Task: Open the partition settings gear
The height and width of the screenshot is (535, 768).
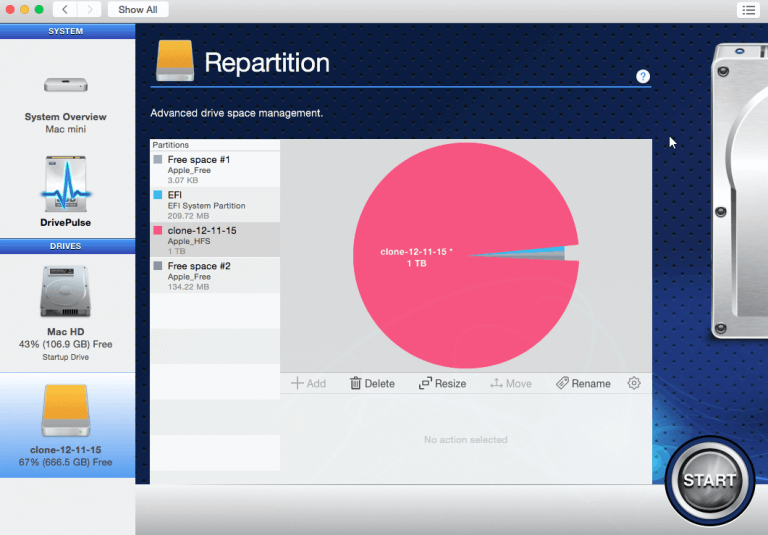Action: pyautogui.click(x=634, y=383)
